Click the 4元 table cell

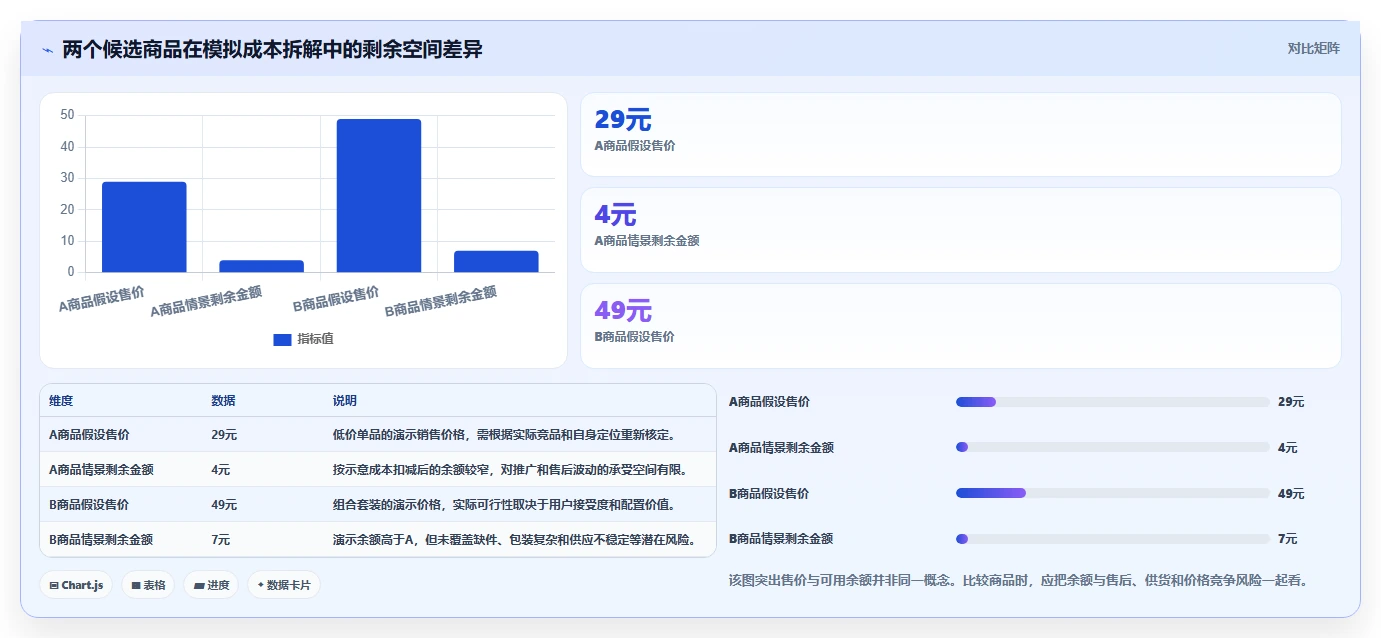[x=221, y=470]
